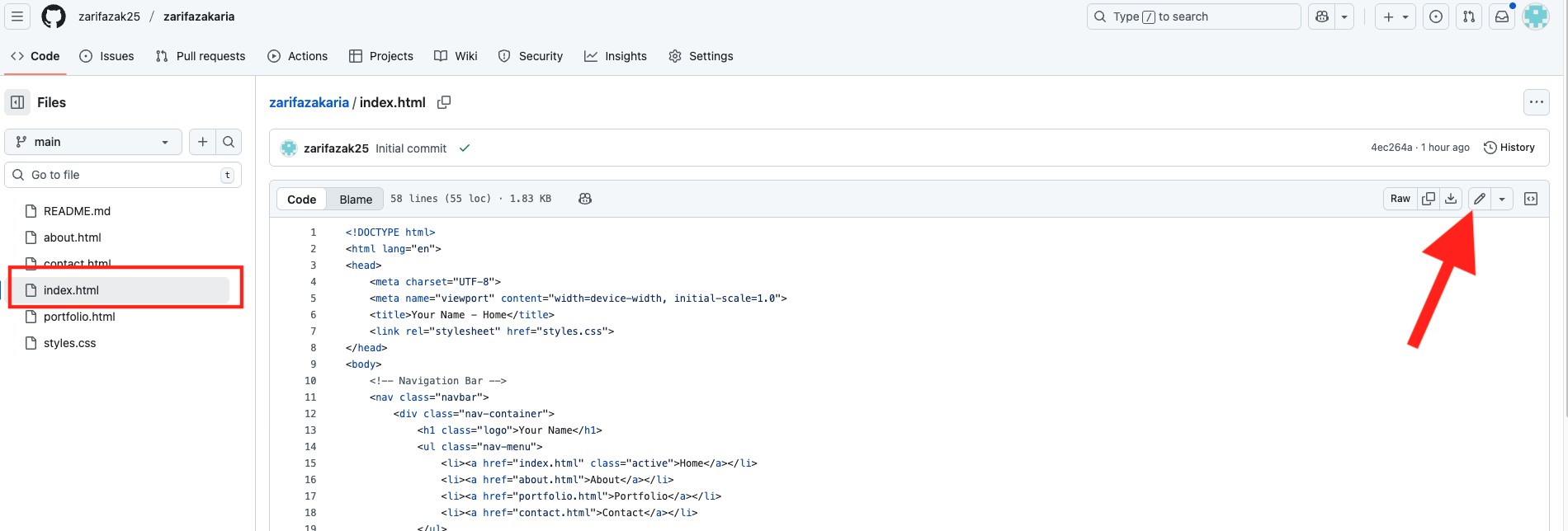Image resolution: width=1568 pixels, height=531 pixels.
Task: Open styles.css in file tree
Action: pos(69,343)
